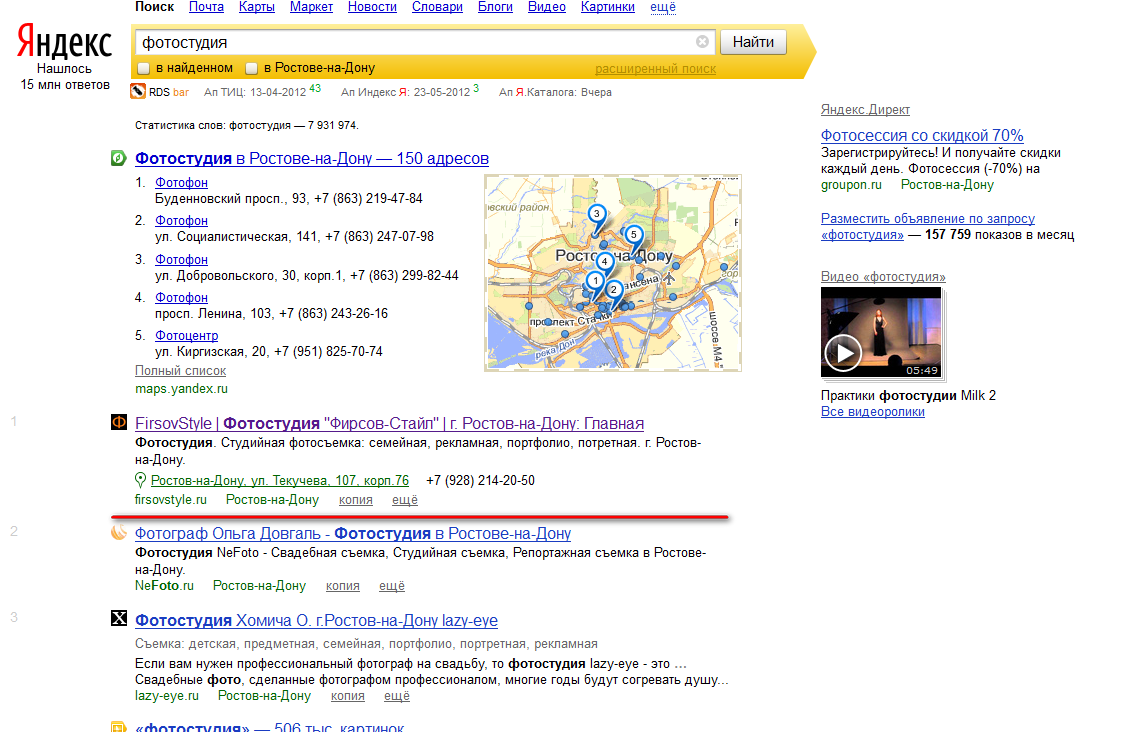Open "Фотостудия в Ростове-на-Дону — 150 адресов"
The image size is (1131, 732).
312,158
